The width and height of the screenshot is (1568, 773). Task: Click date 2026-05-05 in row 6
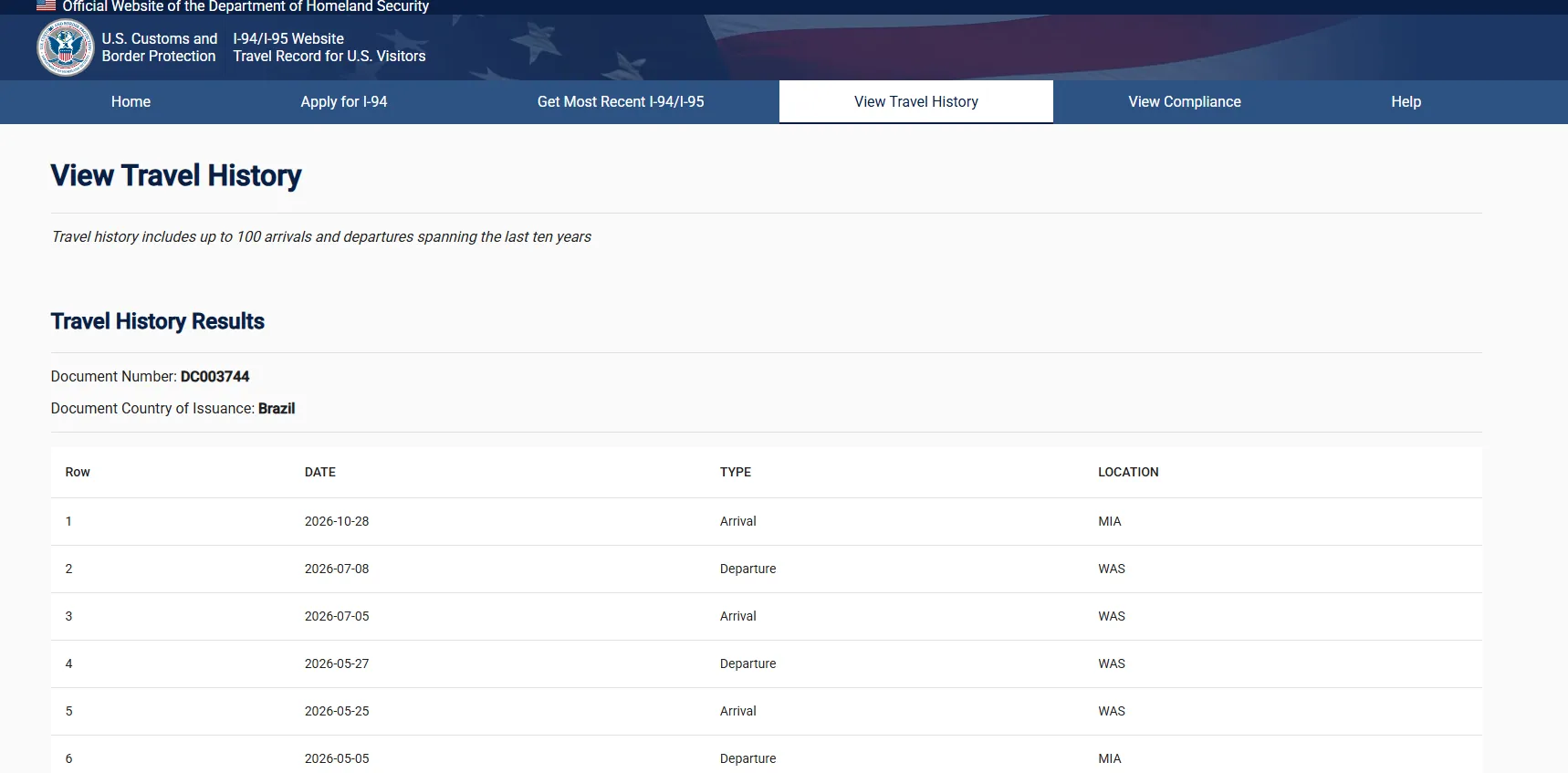[x=337, y=758]
